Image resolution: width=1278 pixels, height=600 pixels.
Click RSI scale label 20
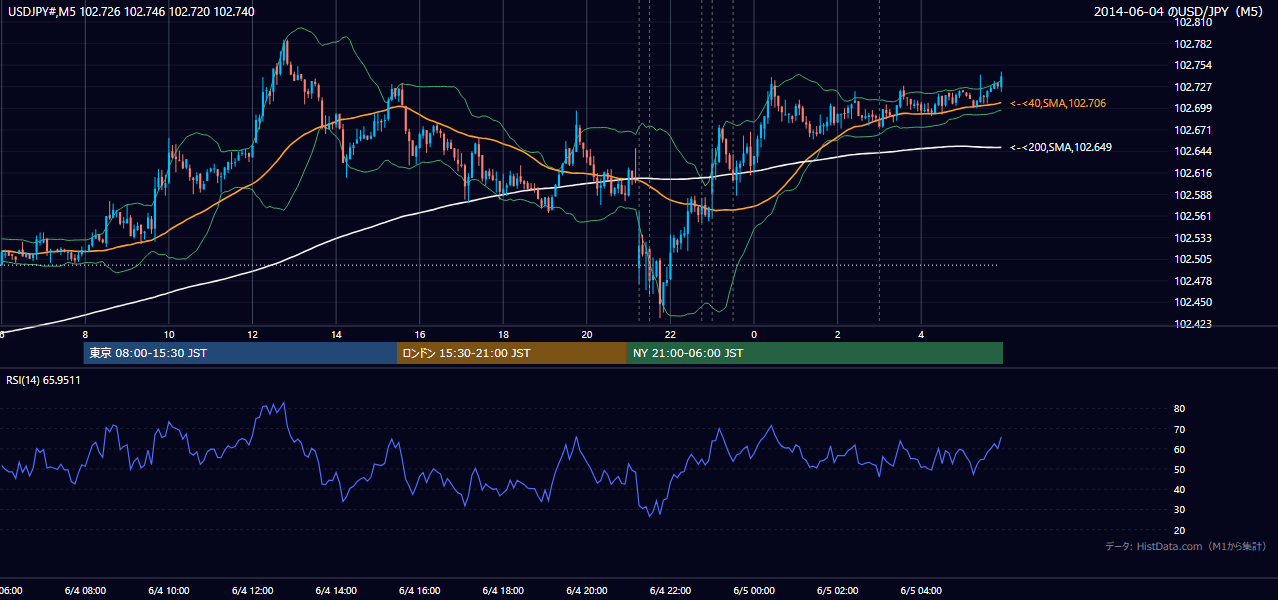[x=1179, y=530]
